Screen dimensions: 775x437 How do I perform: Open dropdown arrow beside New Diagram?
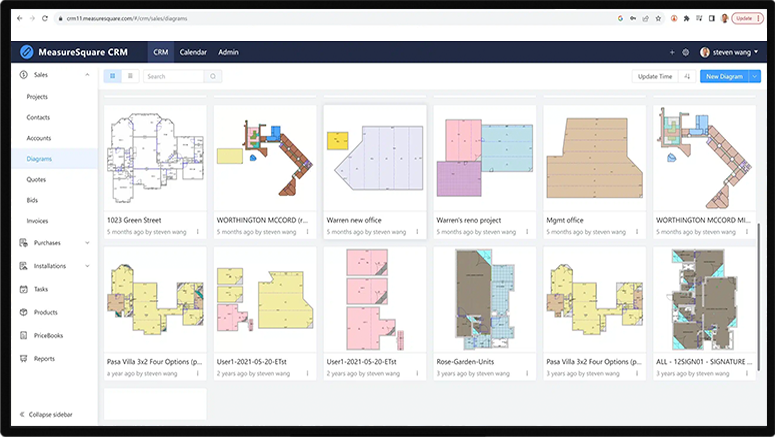[x=755, y=76]
